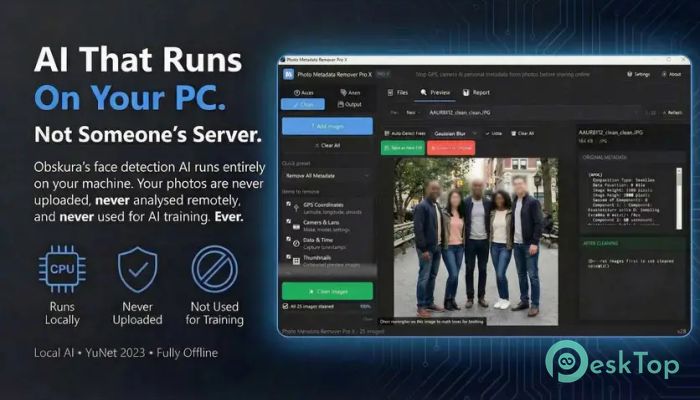700x400 pixels.
Task: Select the Output mode button
Action: tap(350, 104)
